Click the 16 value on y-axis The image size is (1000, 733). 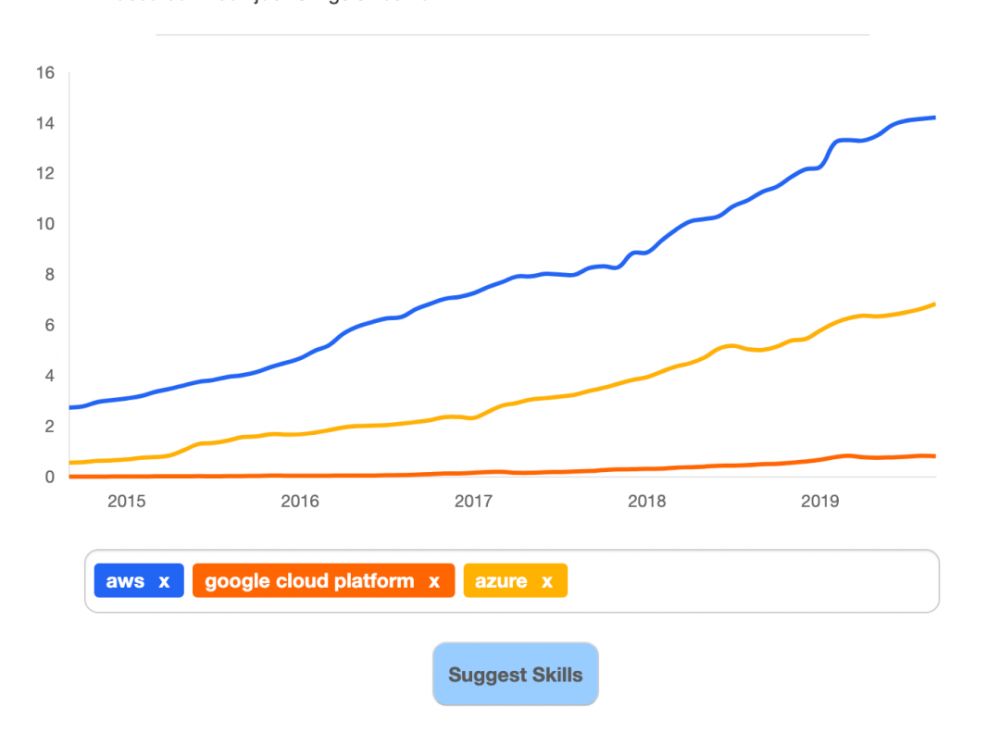[44, 72]
